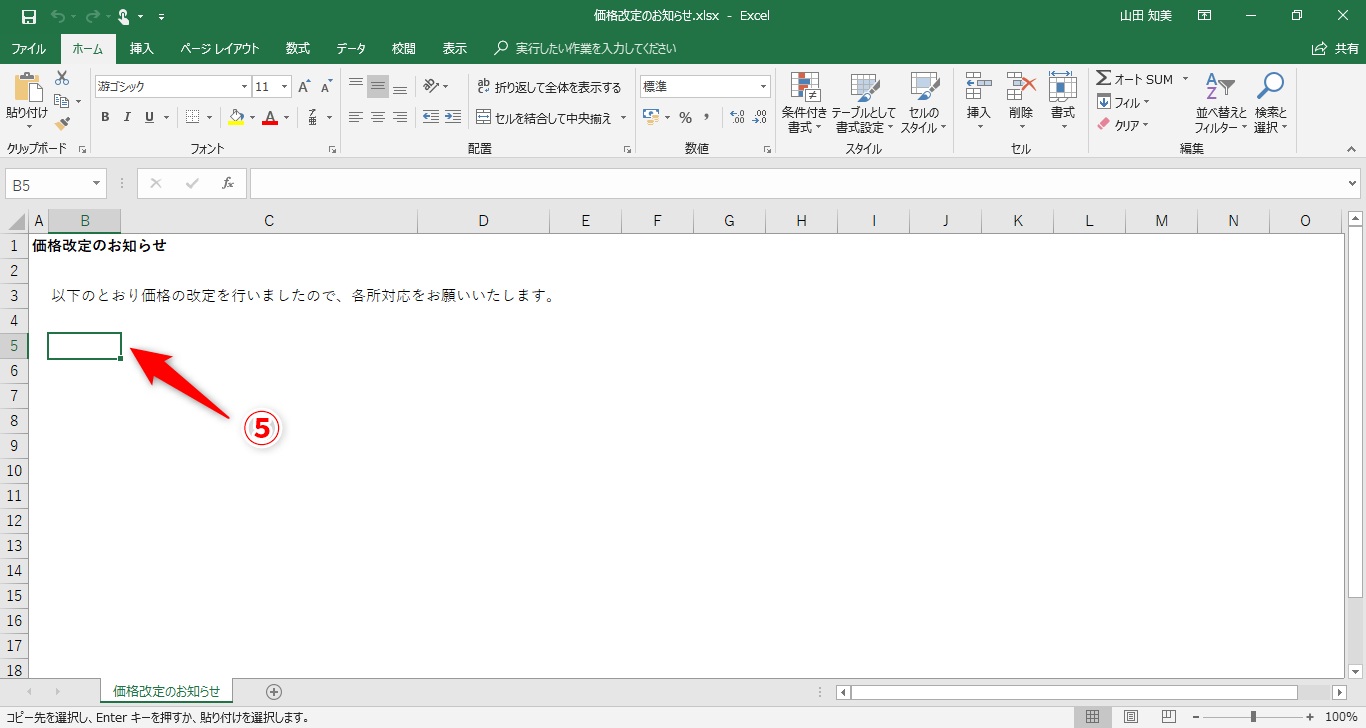Screen dimensions: 1366x728
Task: Toggle Italic formatting
Action: click(x=127, y=117)
